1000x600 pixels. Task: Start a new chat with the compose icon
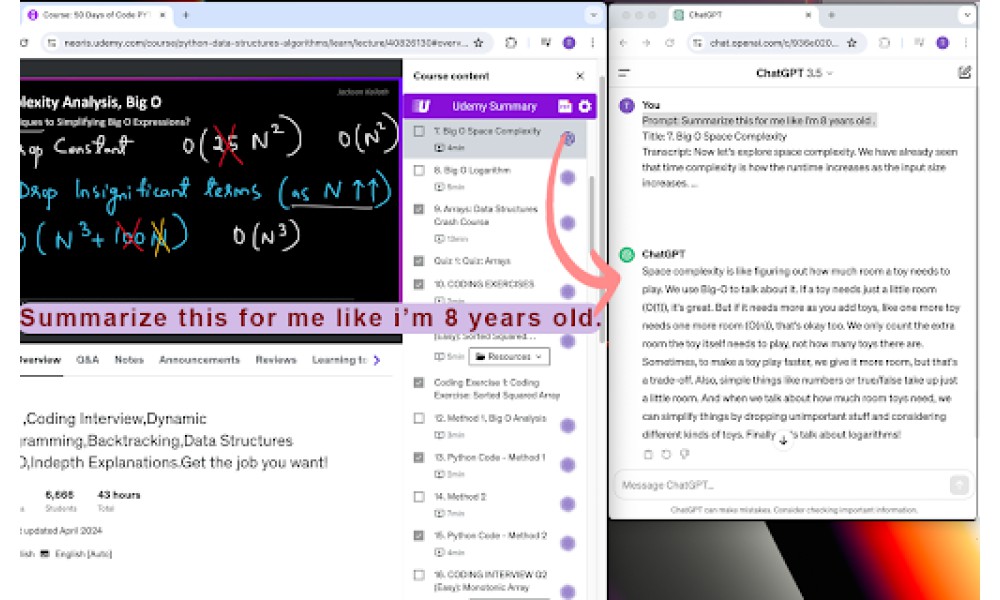pyautogui.click(x=964, y=73)
